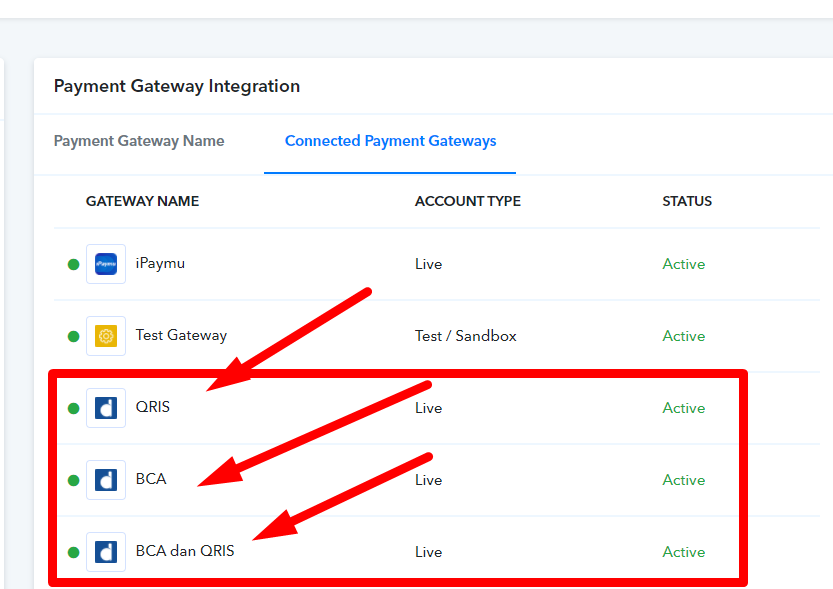This screenshot has height=589, width=833.
Task: Click the green status dot beside BCA dan QRIS
Action: [73, 552]
